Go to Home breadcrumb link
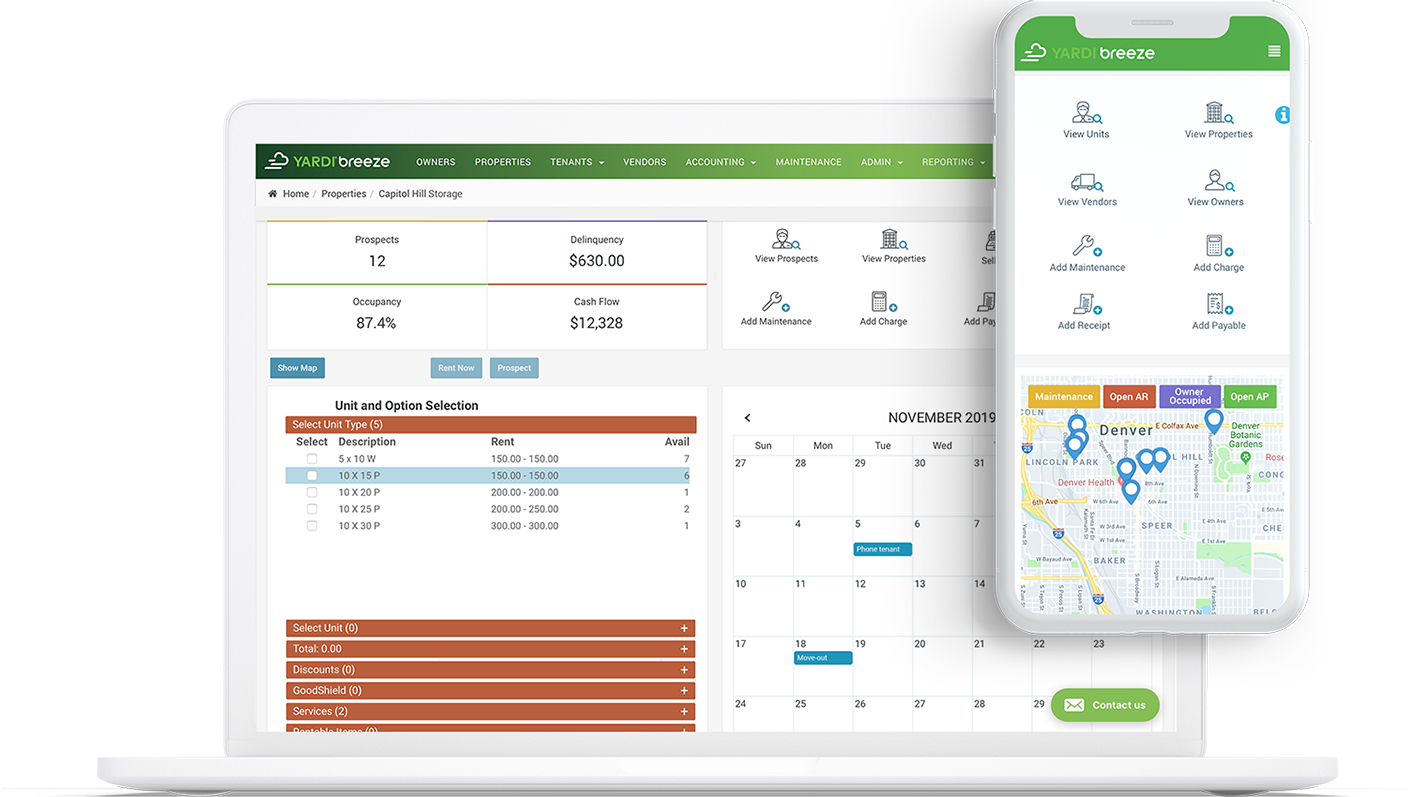The height and width of the screenshot is (797, 1416). [x=296, y=194]
